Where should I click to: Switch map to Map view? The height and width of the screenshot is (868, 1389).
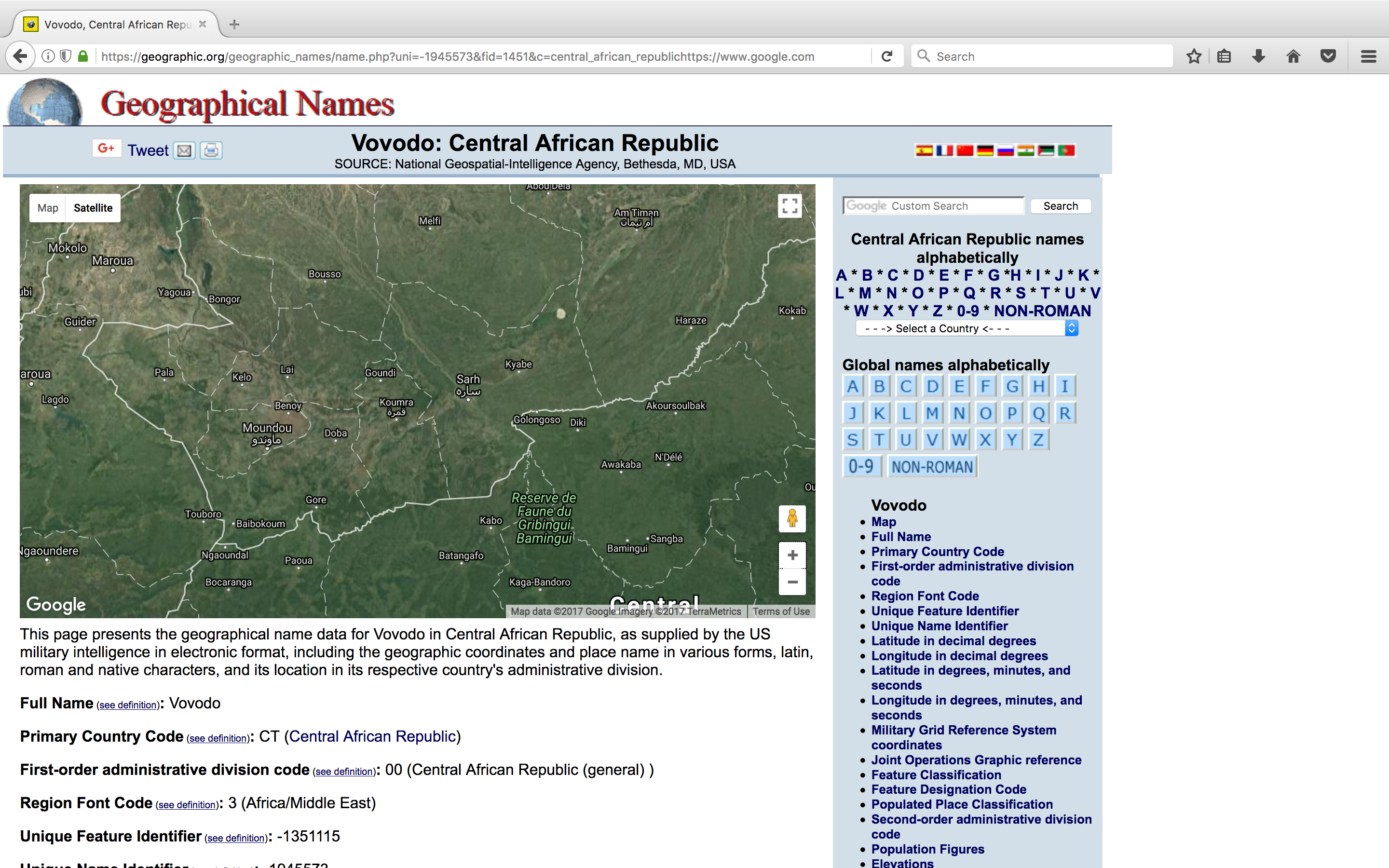[48, 208]
